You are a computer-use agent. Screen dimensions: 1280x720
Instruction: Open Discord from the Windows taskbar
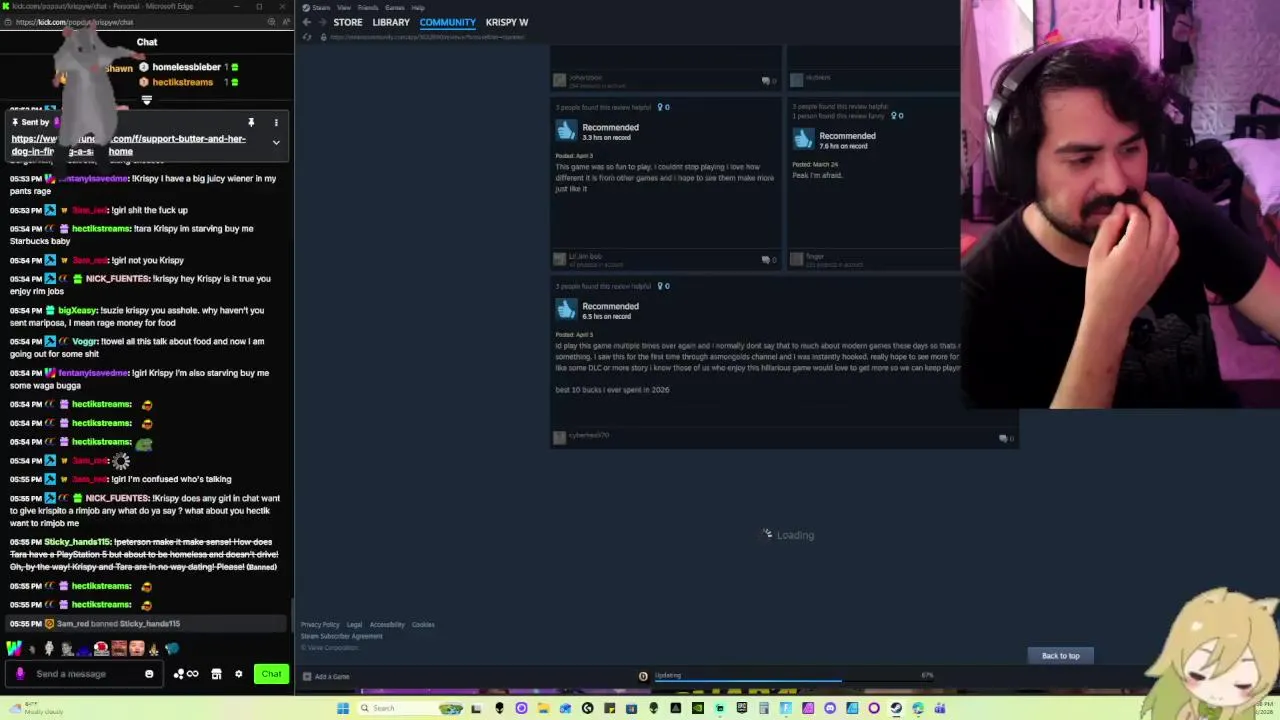(830, 708)
